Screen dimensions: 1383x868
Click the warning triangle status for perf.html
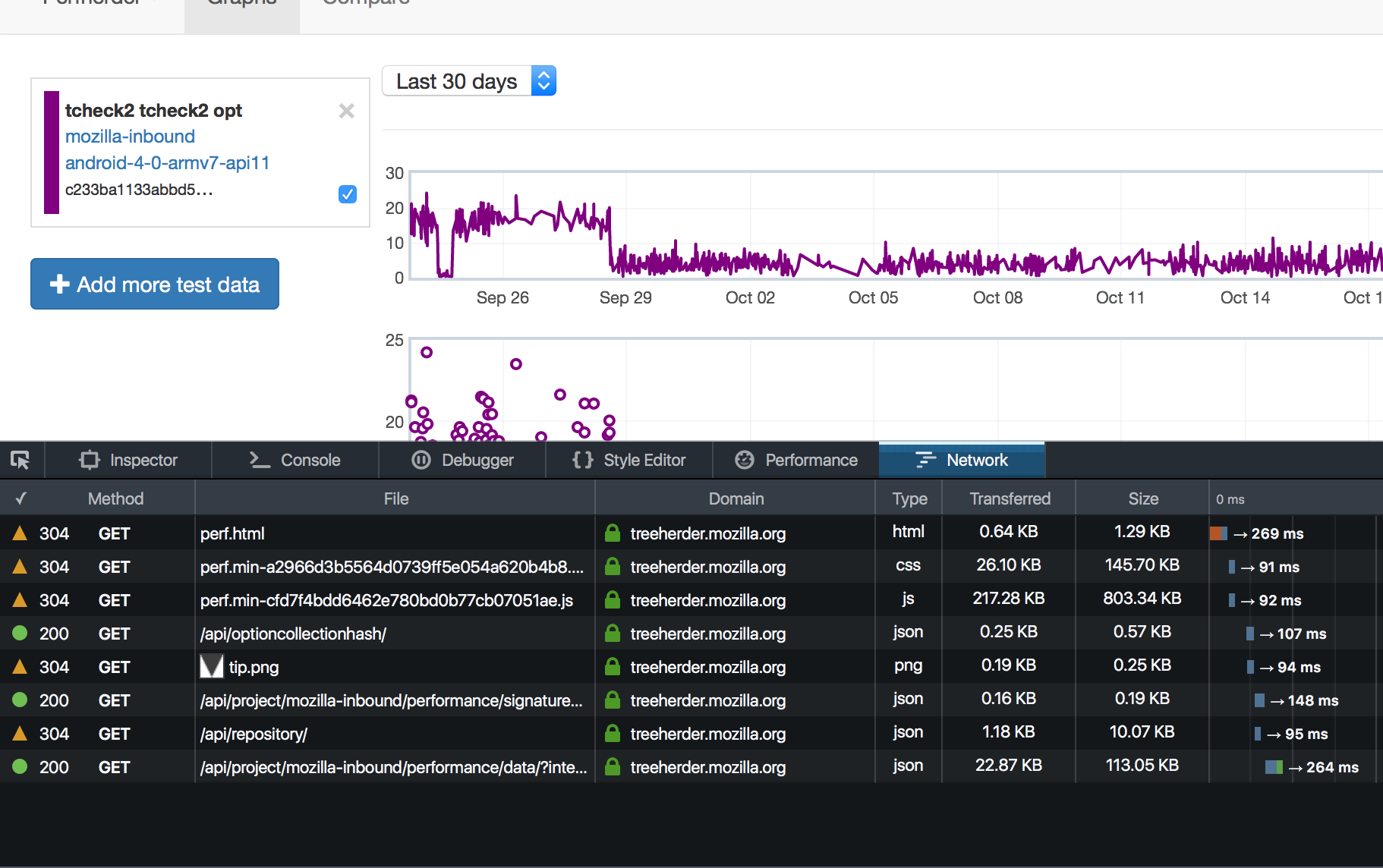[x=20, y=533]
